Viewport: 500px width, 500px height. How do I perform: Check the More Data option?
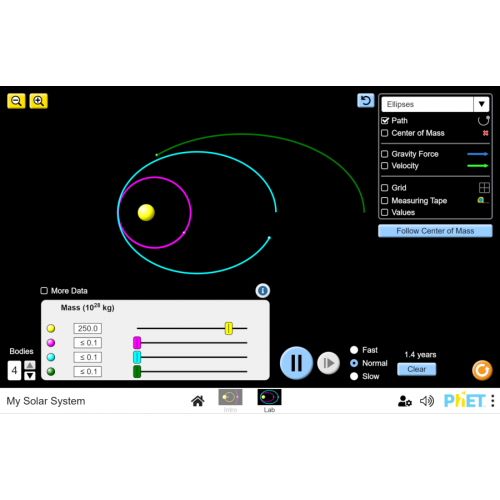[44, 291]
